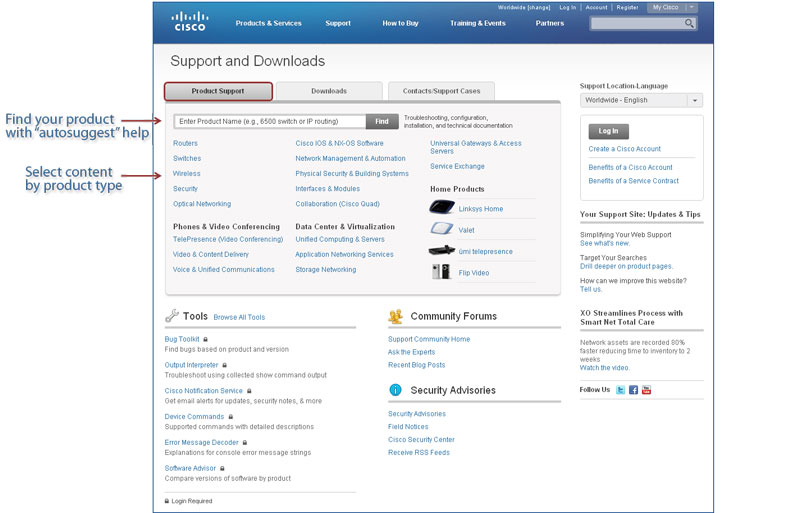The image size is (800, 513).
Task: Open the Support menu
Action: tap(338, 23)
